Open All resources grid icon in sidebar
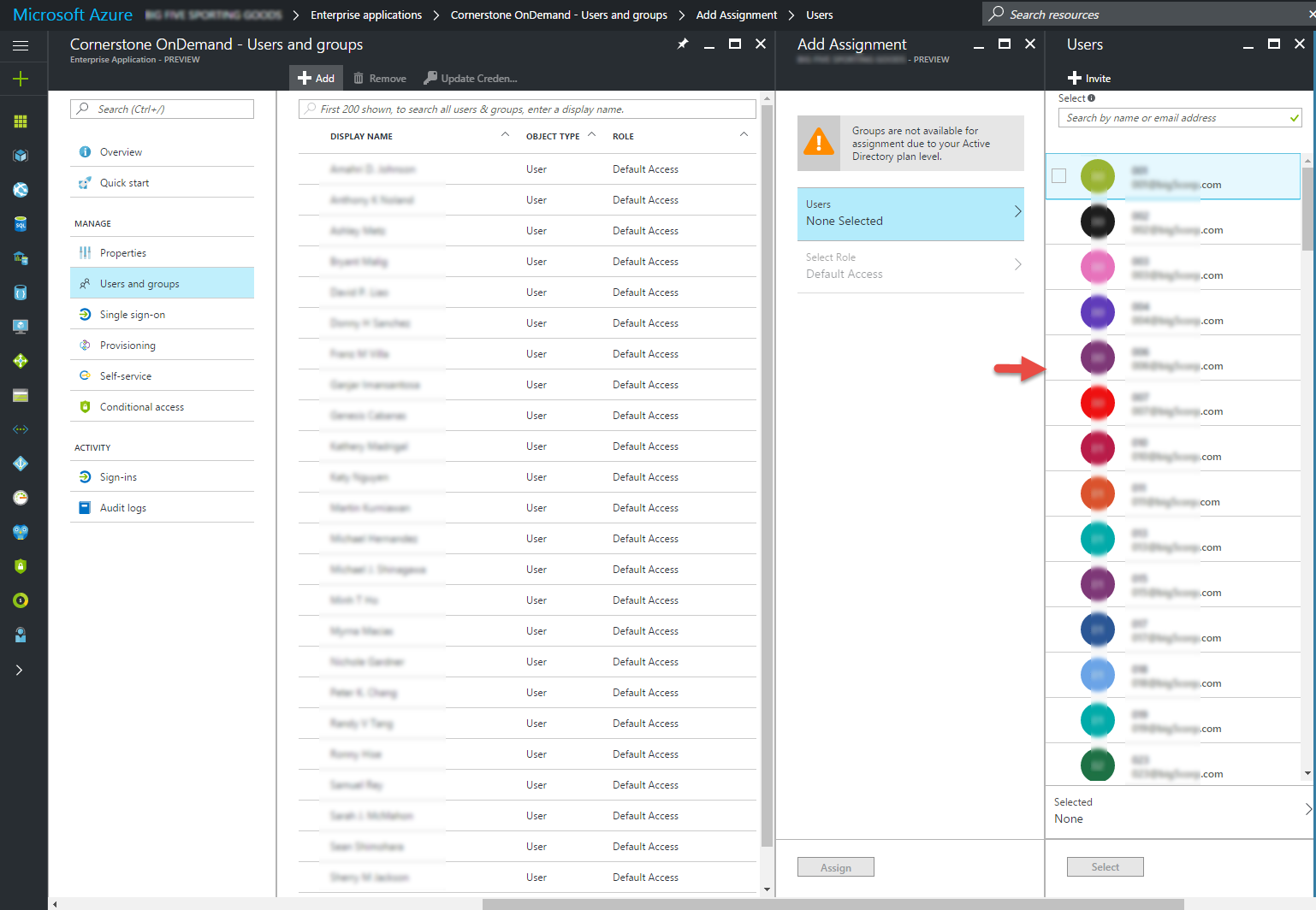The image size is (1316, 910). pos(21,121)
